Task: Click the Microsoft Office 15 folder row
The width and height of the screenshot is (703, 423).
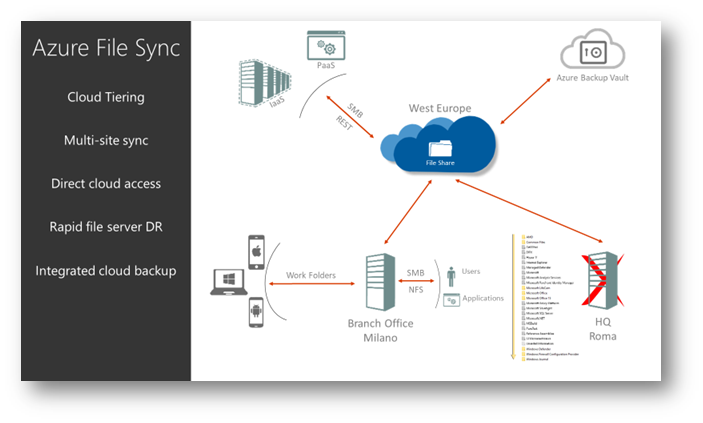Action: (536, 298)
